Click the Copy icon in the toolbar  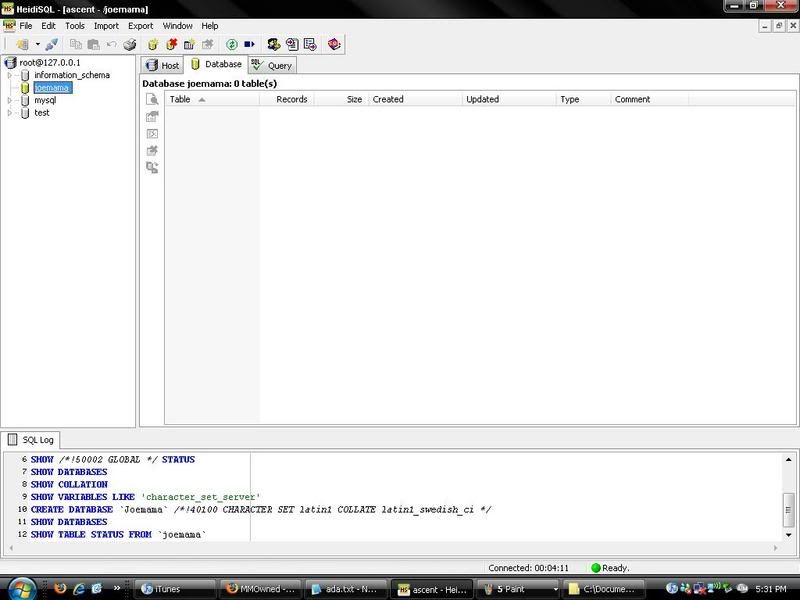(x=76, y=45)
